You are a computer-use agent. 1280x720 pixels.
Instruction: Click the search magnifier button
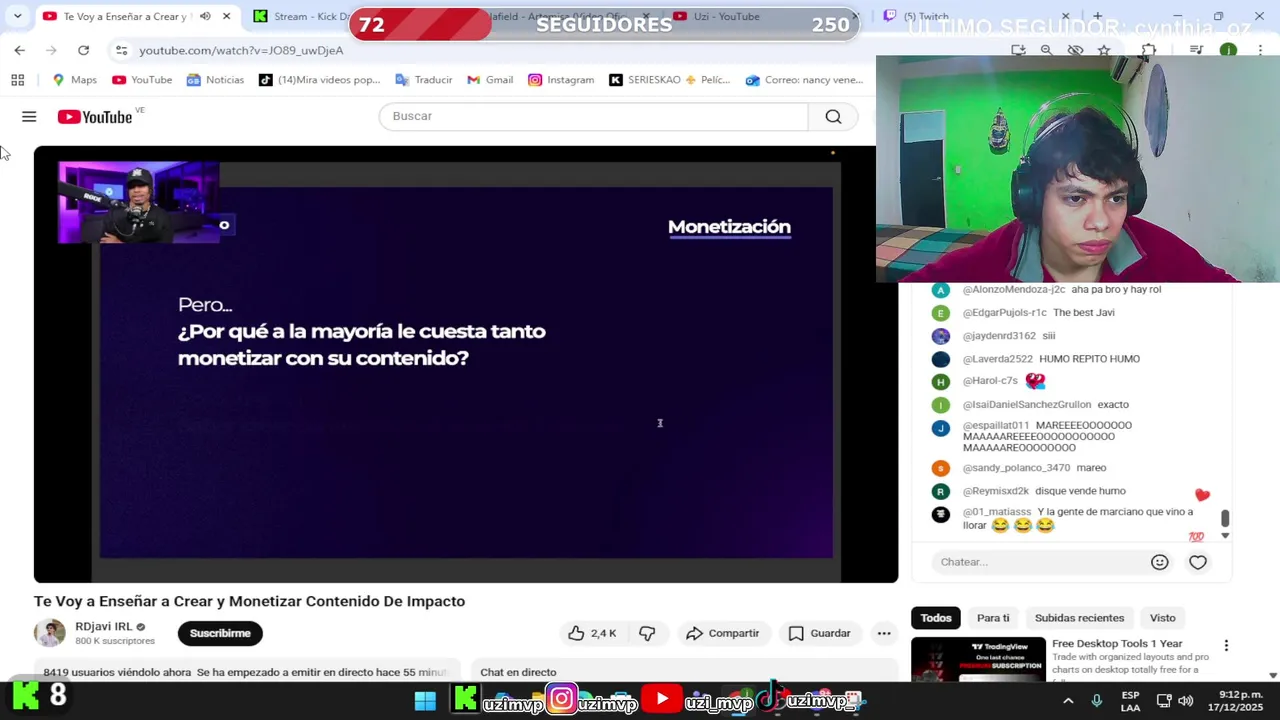pos(833,117)
